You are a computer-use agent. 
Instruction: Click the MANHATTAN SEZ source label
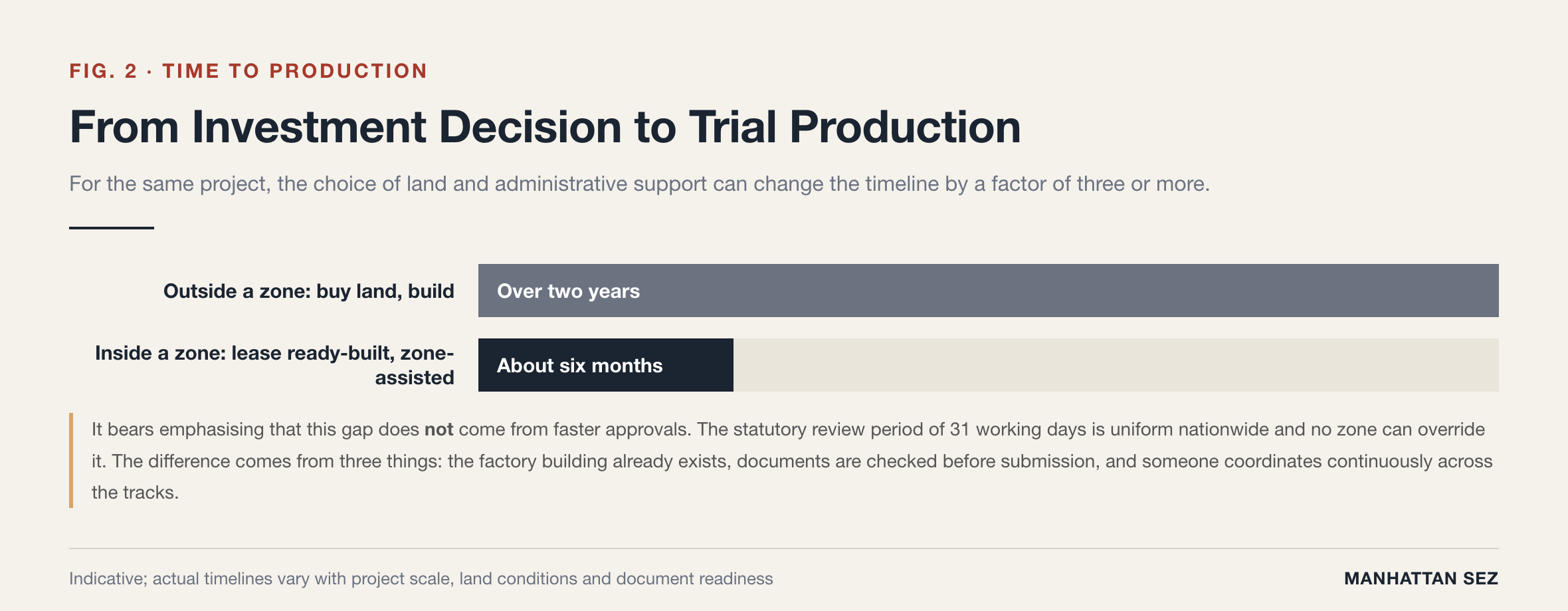click(x=1421, y=578)
